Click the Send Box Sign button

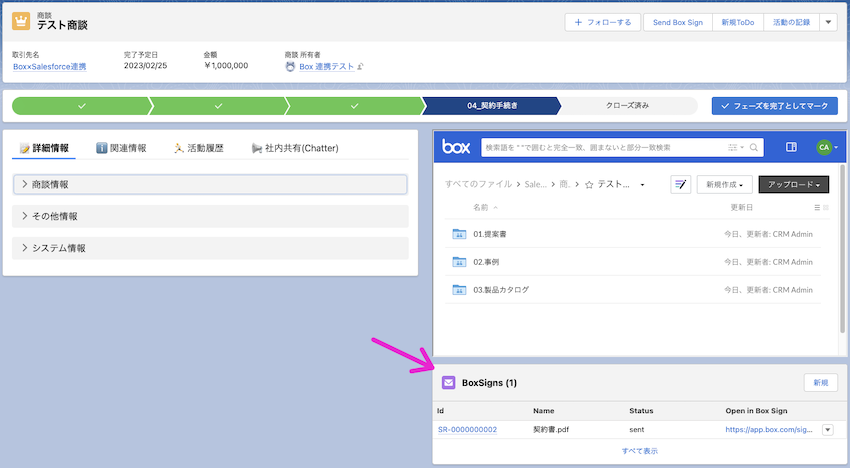pyautogui.click(x=678, y=22)
